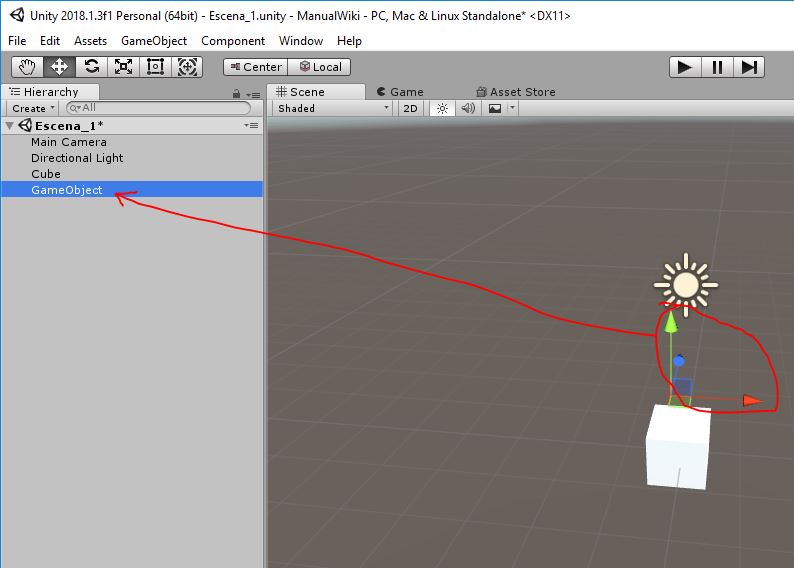
Task: Step forward one frame
Action: click(x=749, y=67)
